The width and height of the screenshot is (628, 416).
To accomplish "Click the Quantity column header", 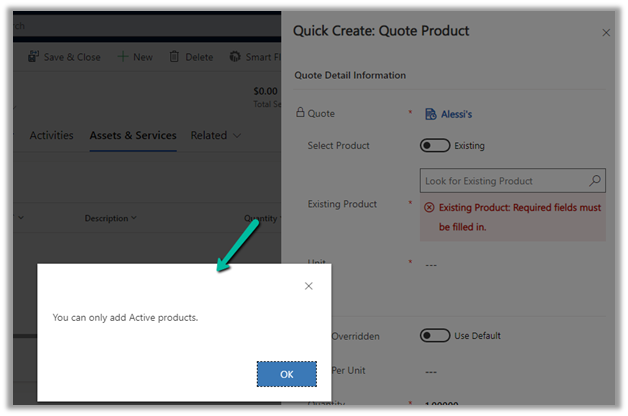I will (262, 218).
